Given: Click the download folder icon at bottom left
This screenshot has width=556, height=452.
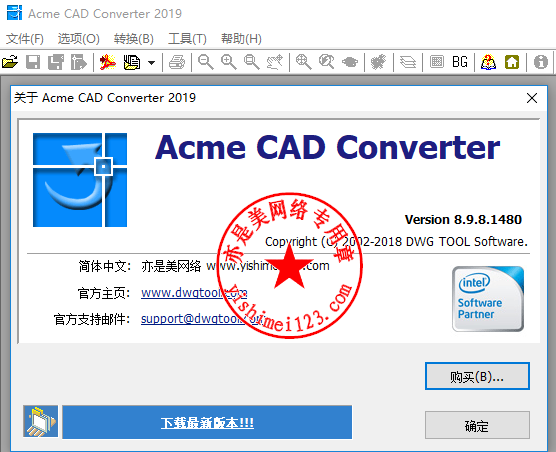Looking at the screenshot, I should [40, 421].
